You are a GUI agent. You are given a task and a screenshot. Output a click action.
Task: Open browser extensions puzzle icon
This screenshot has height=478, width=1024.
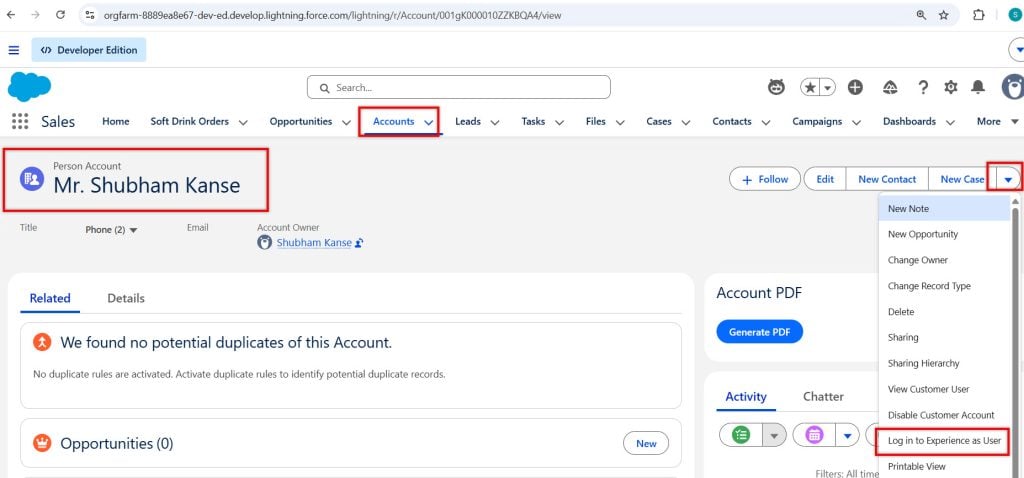978,15
